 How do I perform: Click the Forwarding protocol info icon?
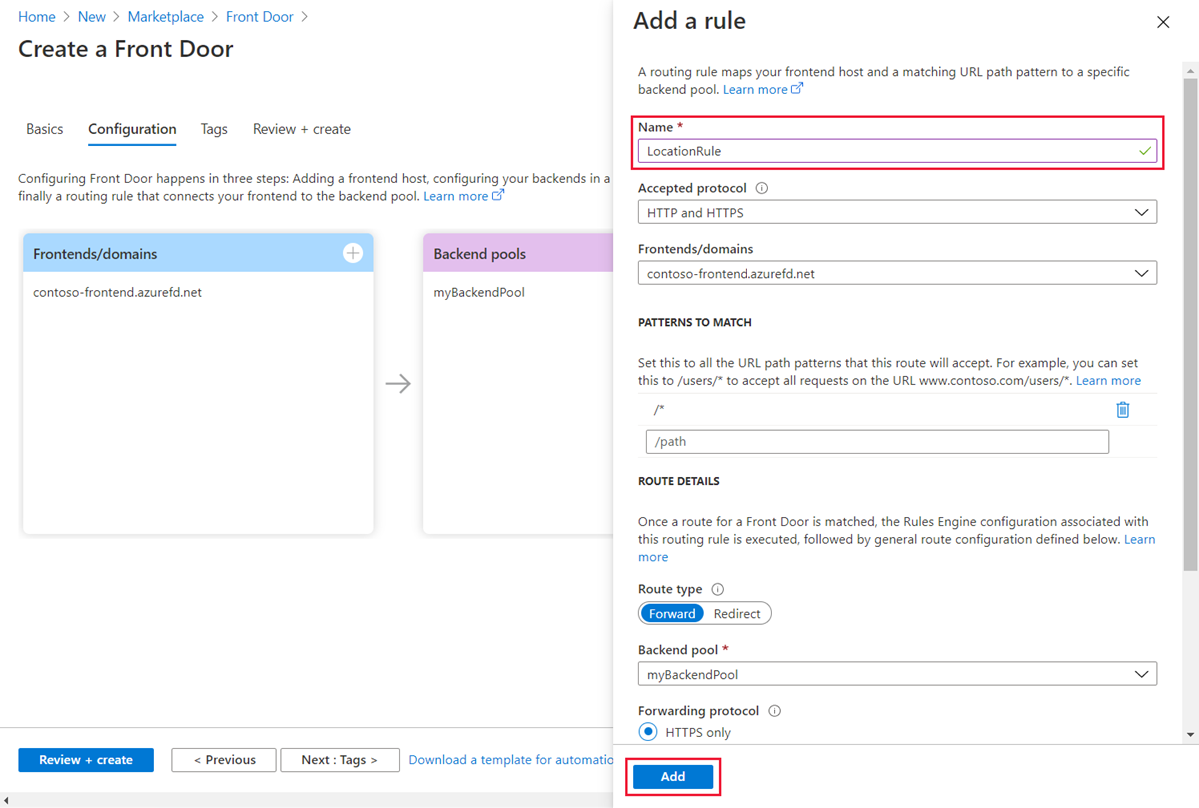pyautogui.click(x=774, y=711)
